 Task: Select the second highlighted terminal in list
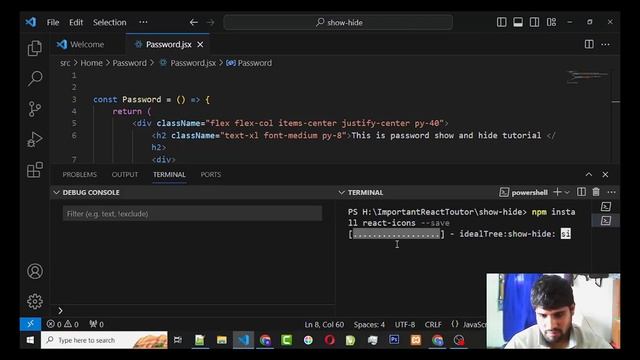click(x=606, y=221)
